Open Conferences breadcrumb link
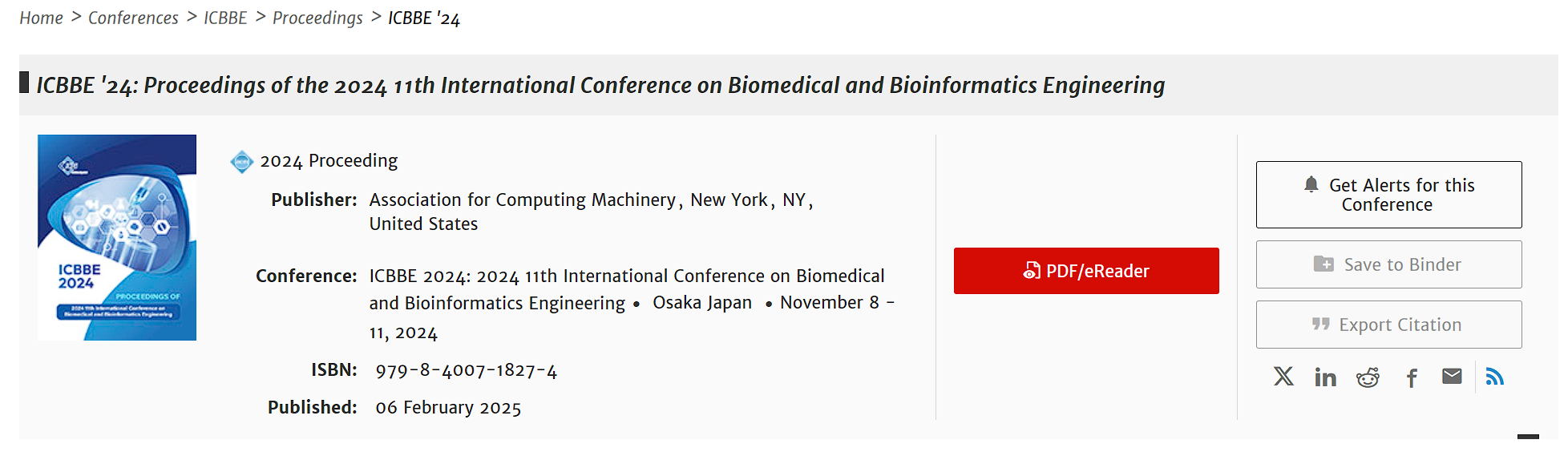 pyautogui.click(x=133, y=18)
